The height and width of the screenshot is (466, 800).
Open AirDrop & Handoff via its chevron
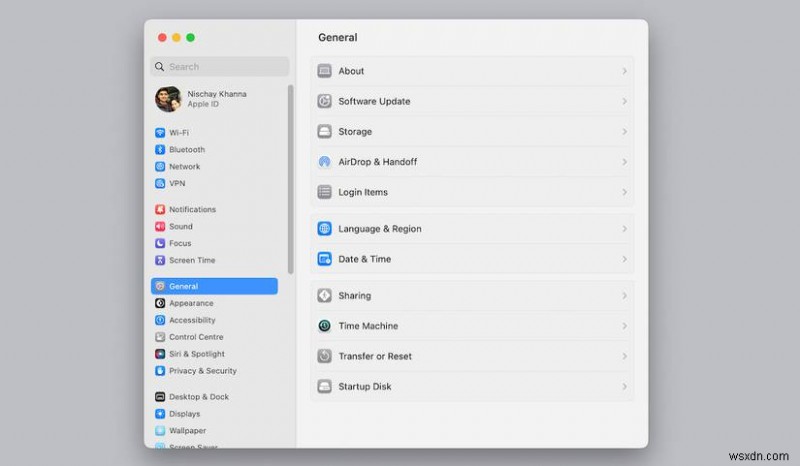pos(624,162)
